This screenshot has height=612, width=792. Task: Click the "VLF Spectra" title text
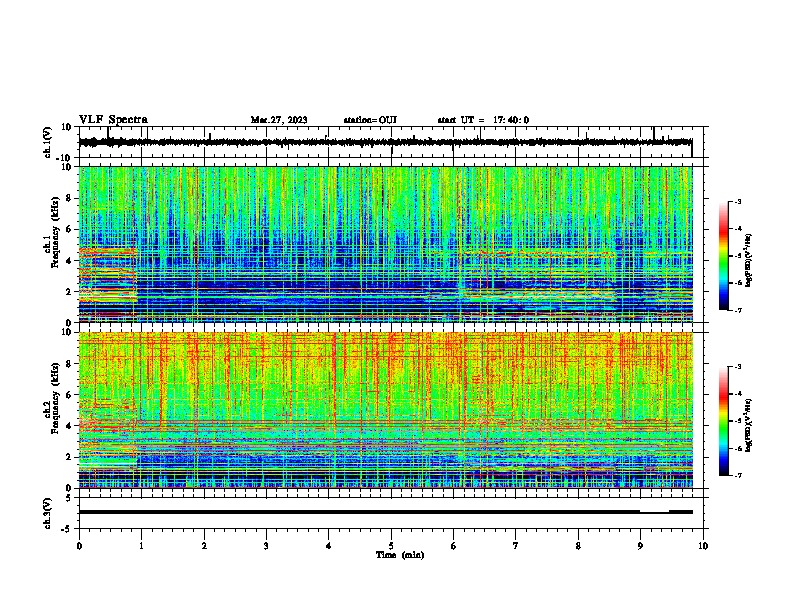[113, 120]
